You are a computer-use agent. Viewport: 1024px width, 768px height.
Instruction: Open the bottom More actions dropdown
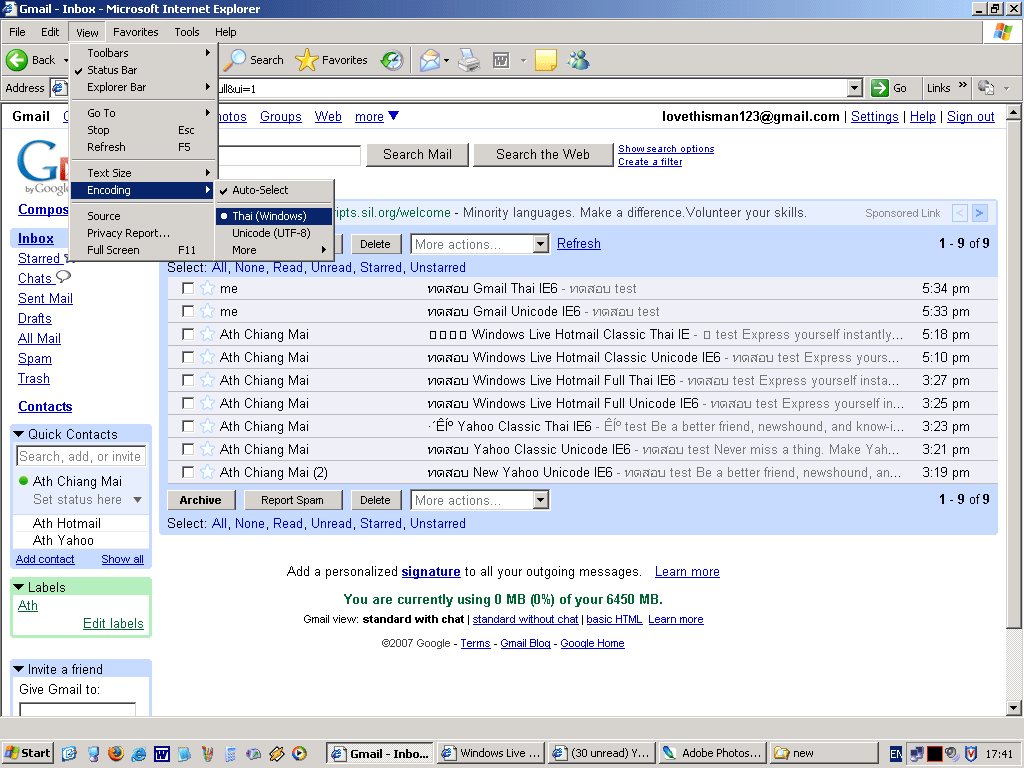tap(479, 500)
